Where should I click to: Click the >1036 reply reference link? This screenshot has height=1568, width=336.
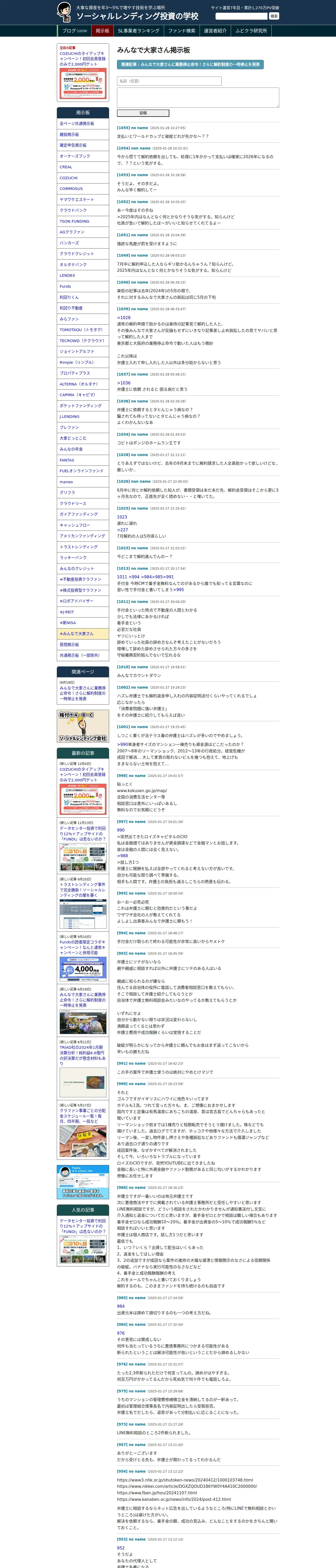pyautogui.click(x=124, y=383)
